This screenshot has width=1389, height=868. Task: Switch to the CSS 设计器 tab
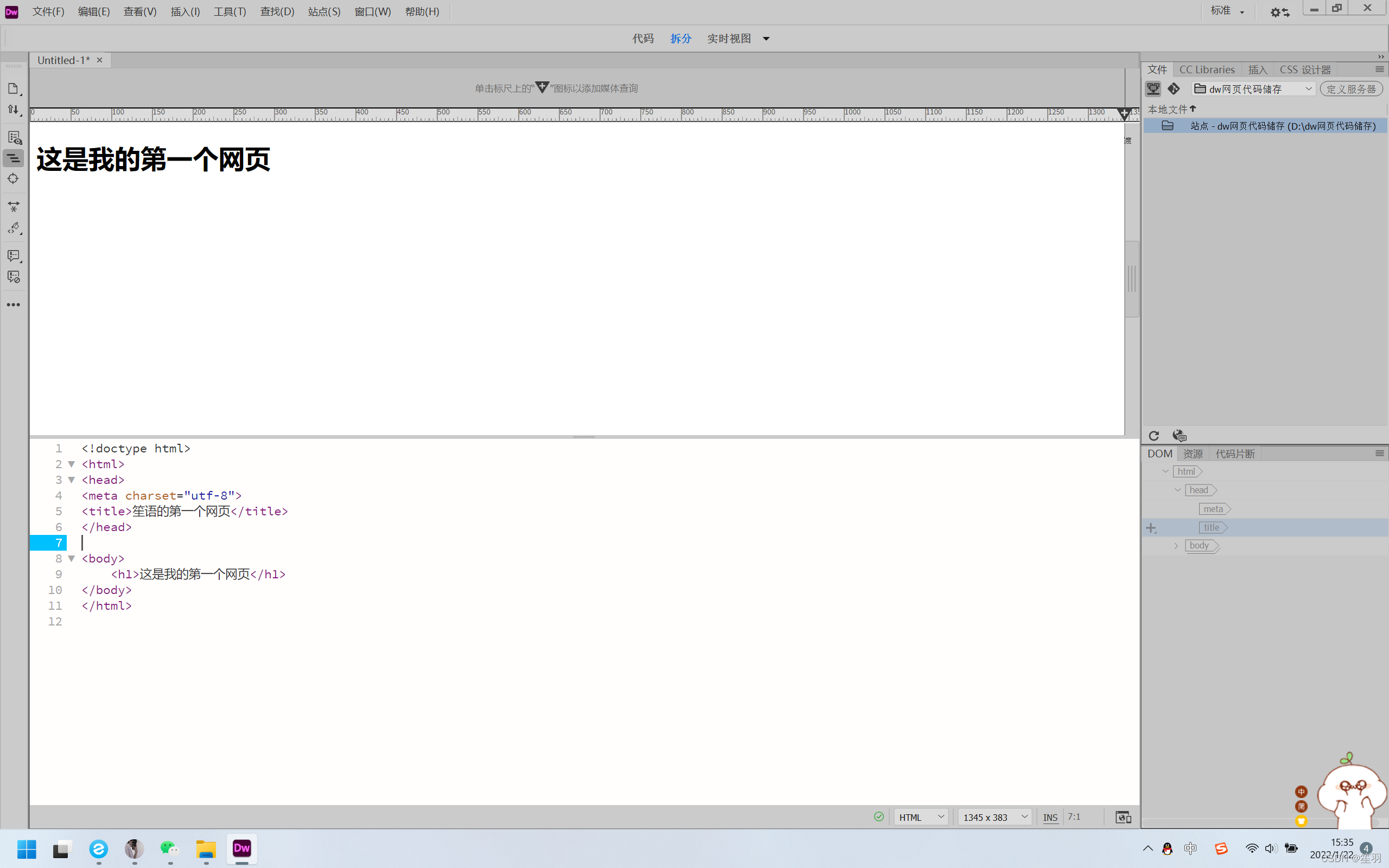pos(1304,69)
